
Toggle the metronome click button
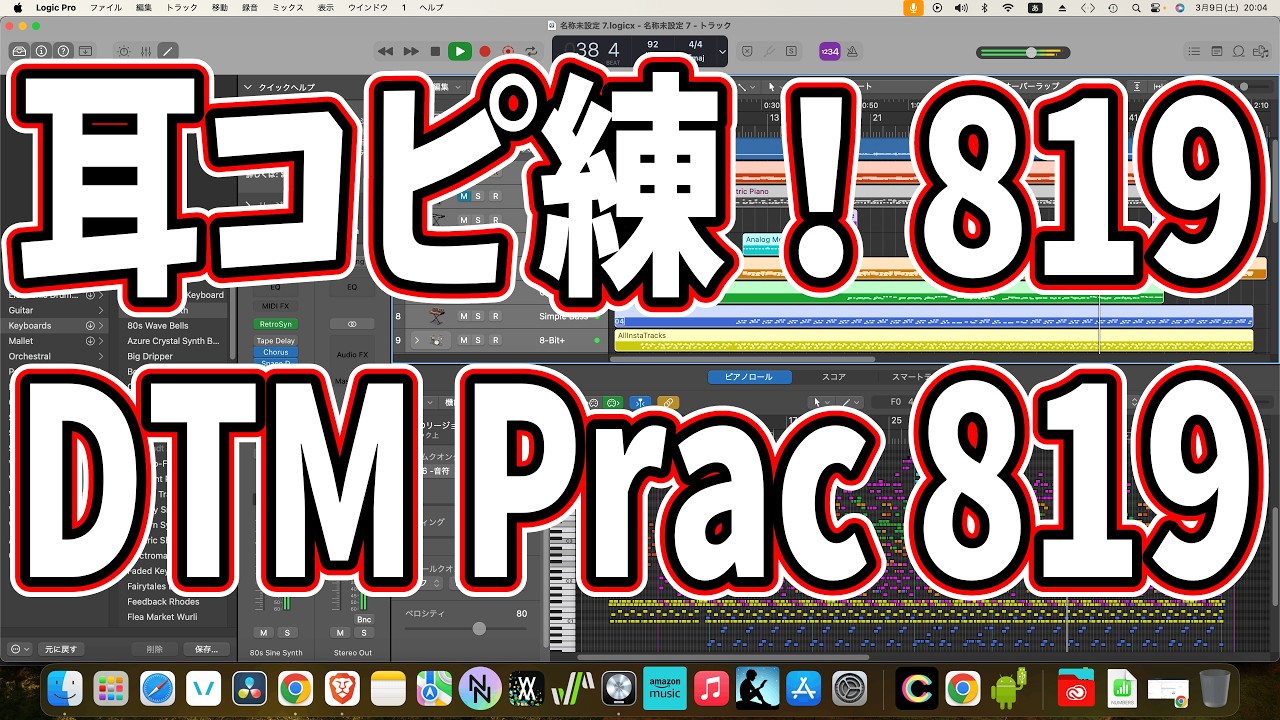point(853,51)
